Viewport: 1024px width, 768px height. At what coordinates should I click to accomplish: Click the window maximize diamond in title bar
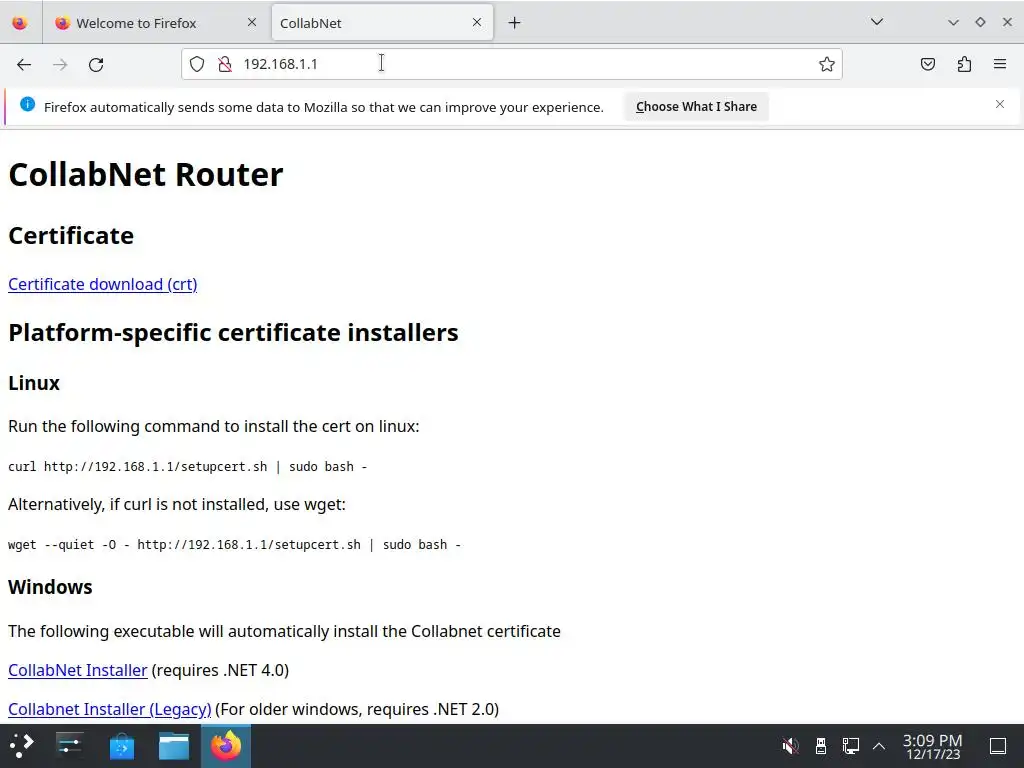tap(980, 22)
